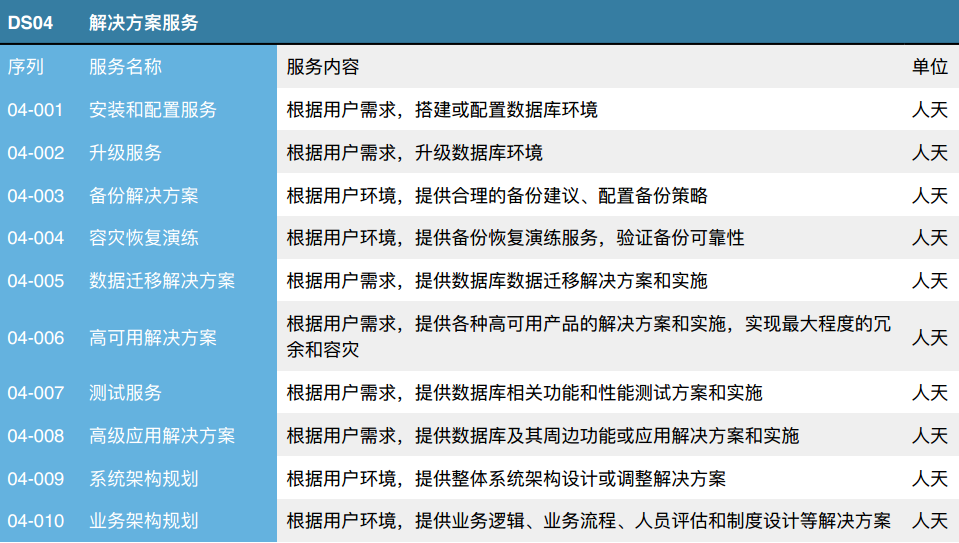Select the 高可用解决方案 service name
959x543 pixels.
153,338
